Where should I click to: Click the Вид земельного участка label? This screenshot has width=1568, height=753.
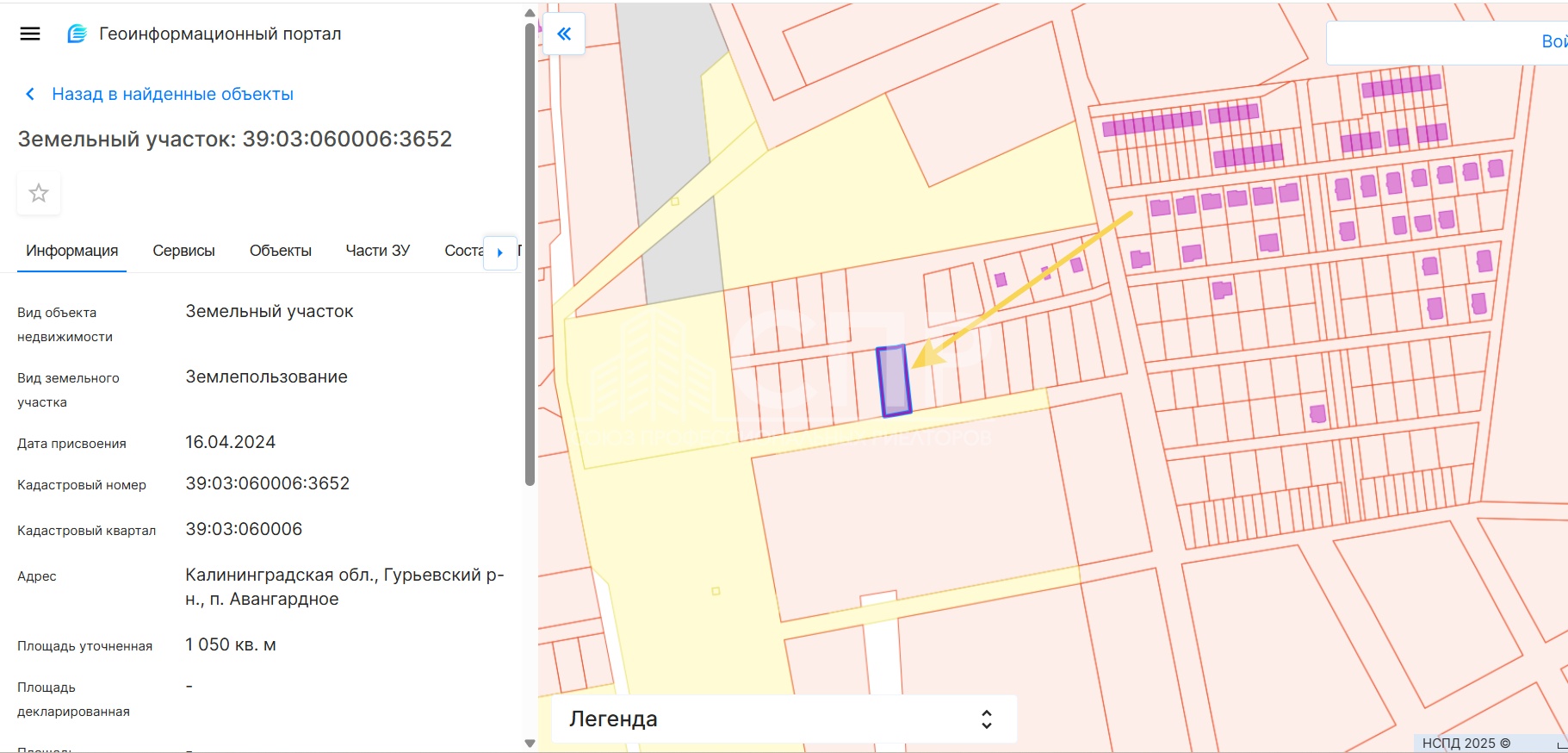pyautogui.click(x=68, y=390)
